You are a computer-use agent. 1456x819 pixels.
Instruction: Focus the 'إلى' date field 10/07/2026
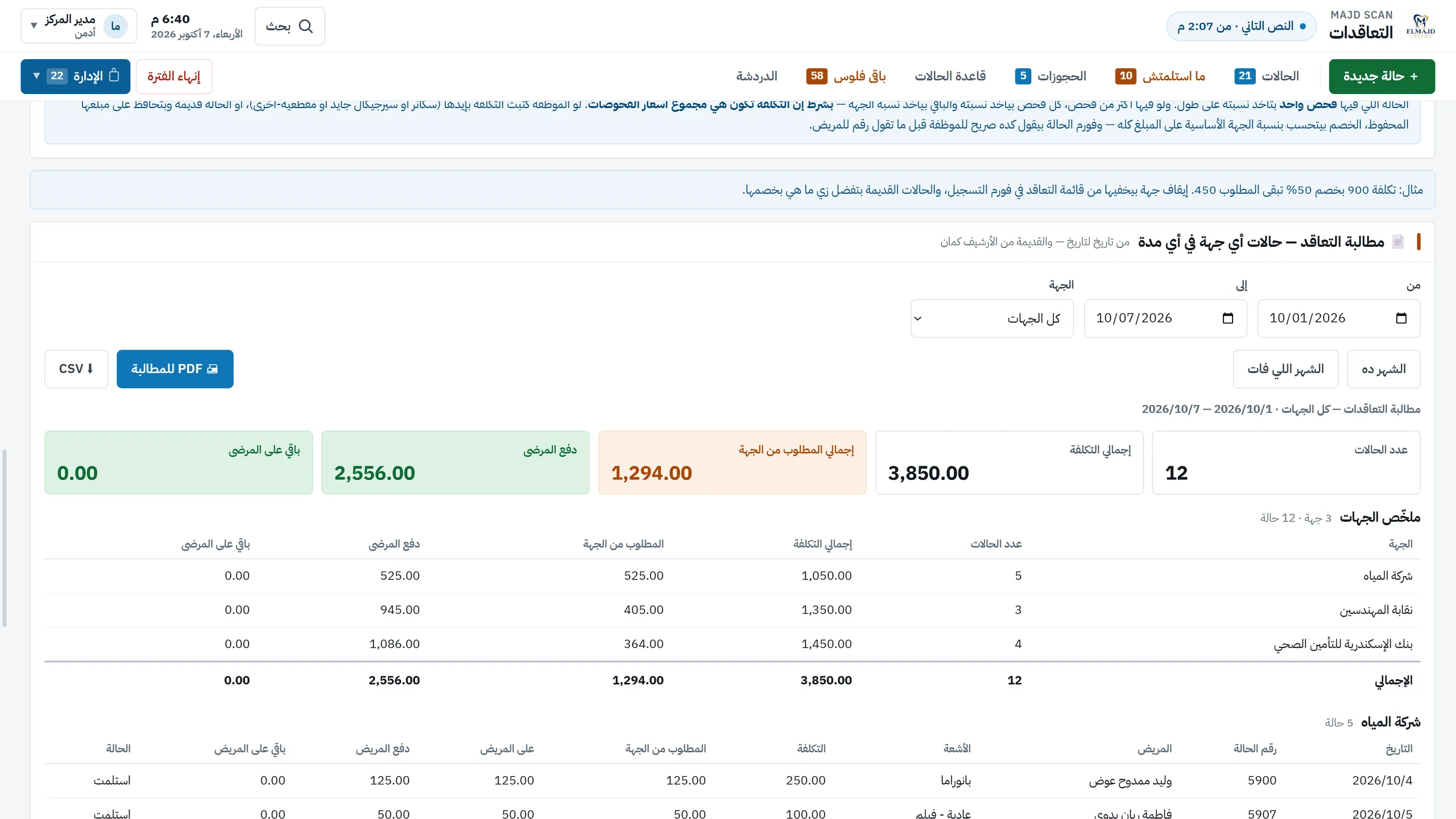pos(1165,318)
